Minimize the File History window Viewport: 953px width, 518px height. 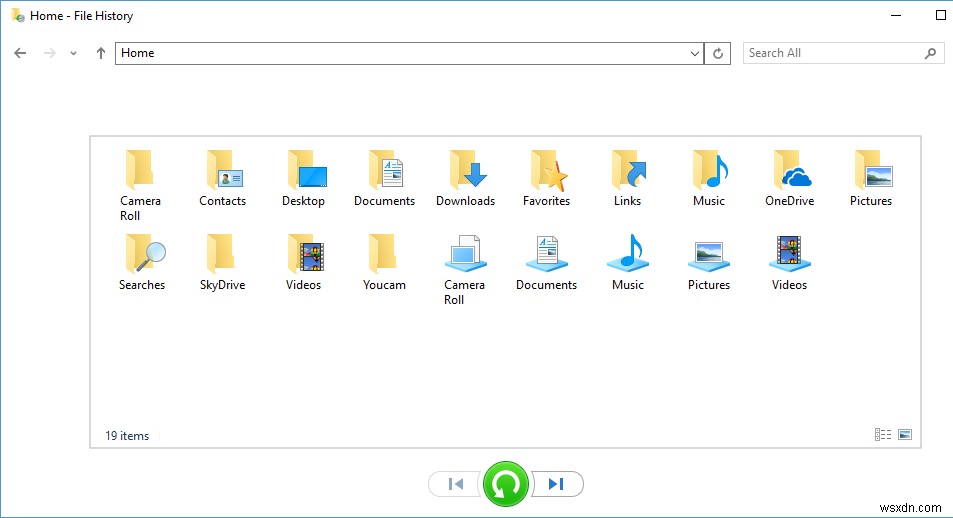click(x=896, y=15)
